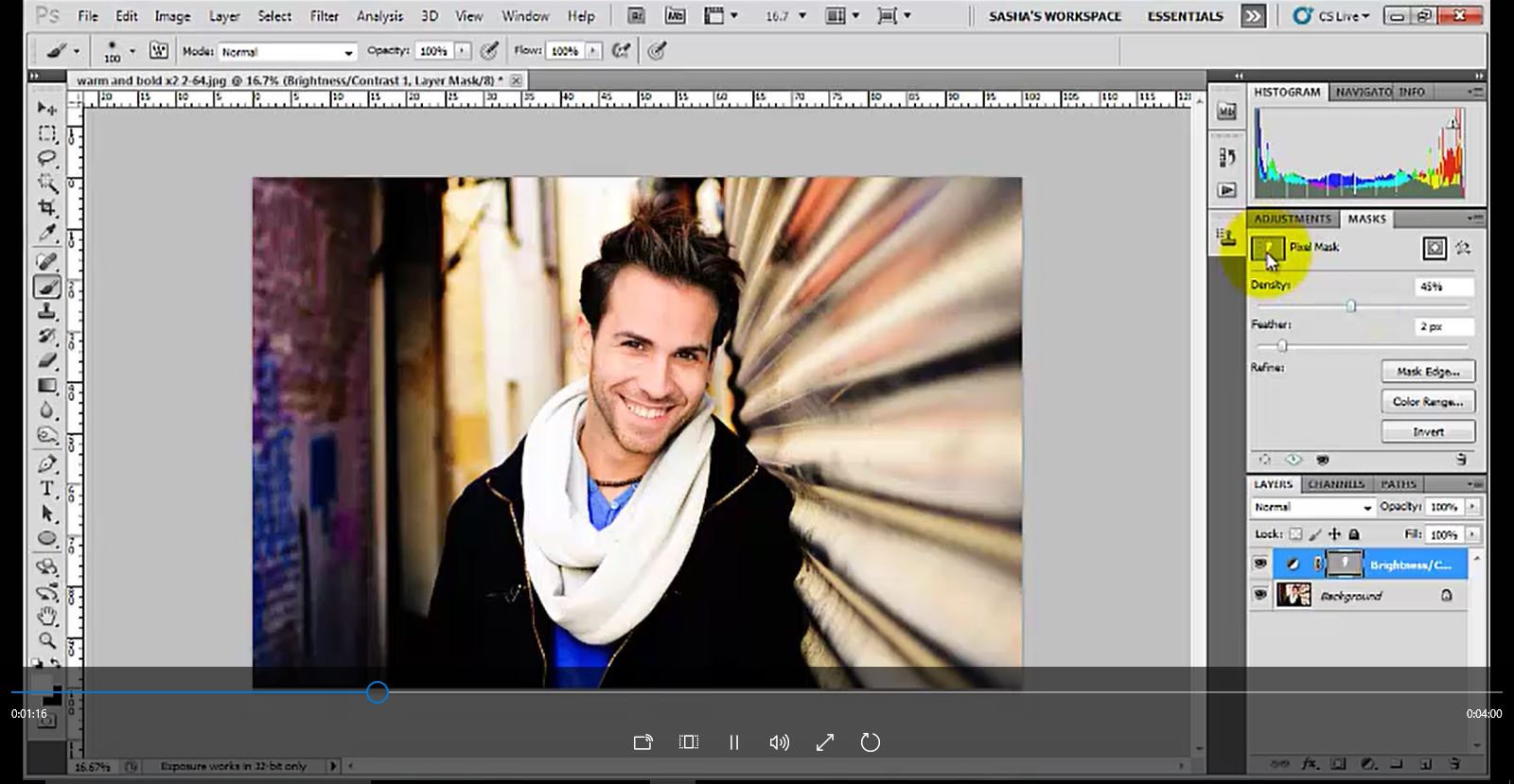Hide the Background layer

point(1259,595)
